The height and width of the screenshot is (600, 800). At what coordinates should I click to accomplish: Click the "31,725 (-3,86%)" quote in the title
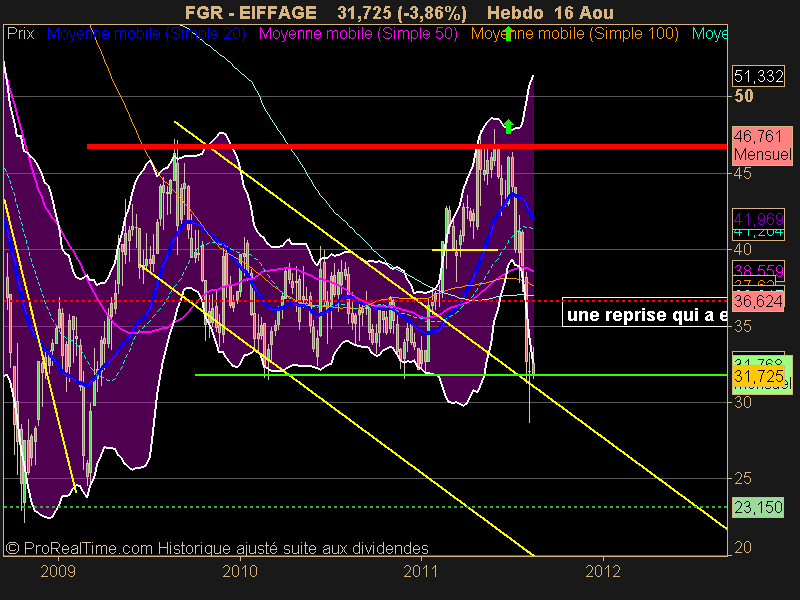[402, 13]
